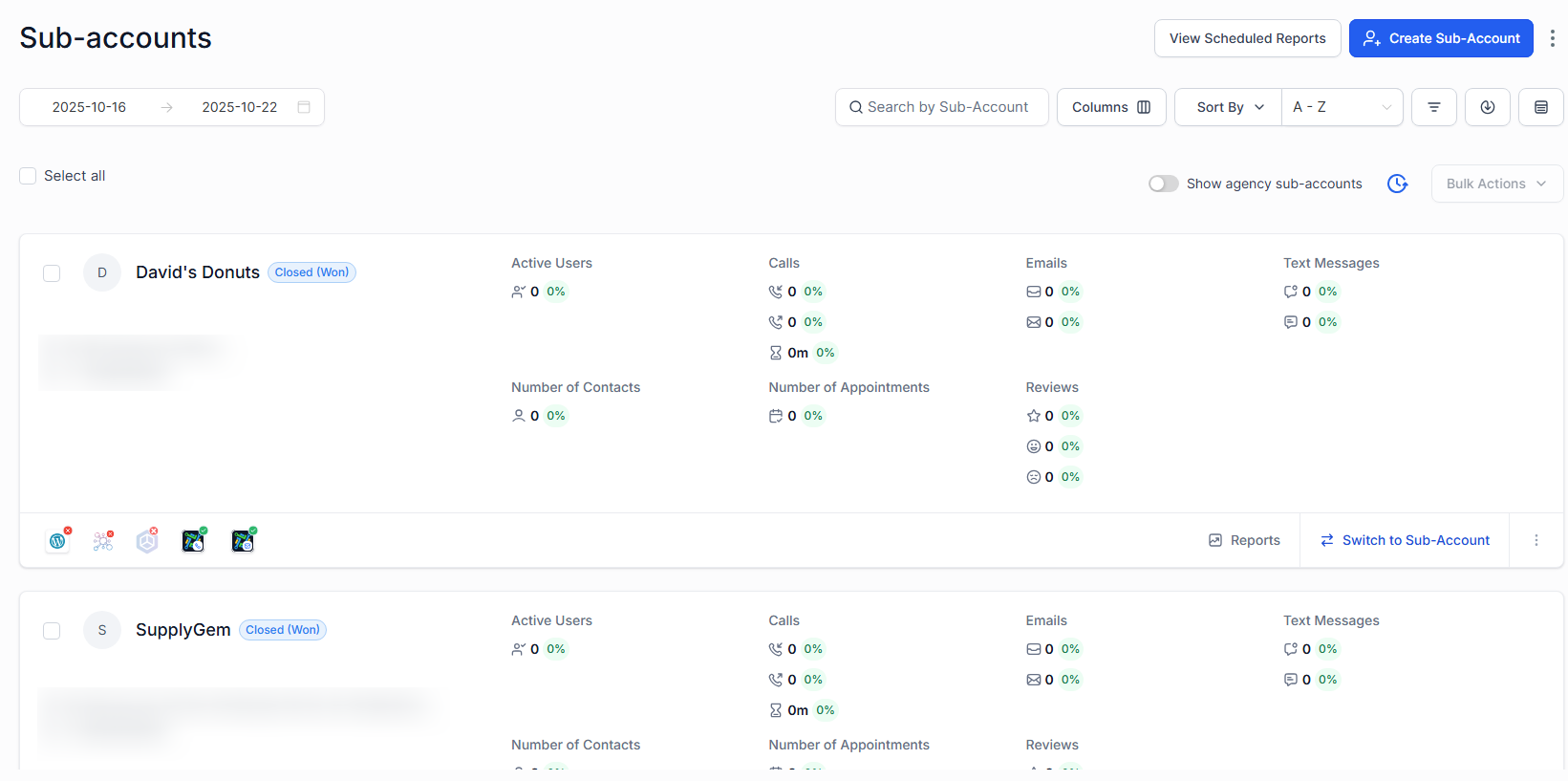Enable the Show agency sub-accounts toggle
The image size is (1568, 781).
(1163, 184)
